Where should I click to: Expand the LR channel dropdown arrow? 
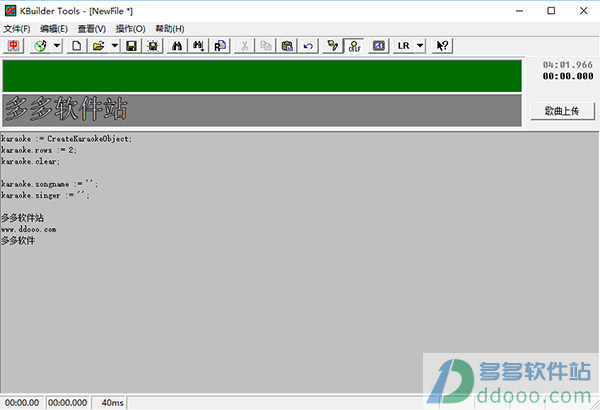point(420,46)
